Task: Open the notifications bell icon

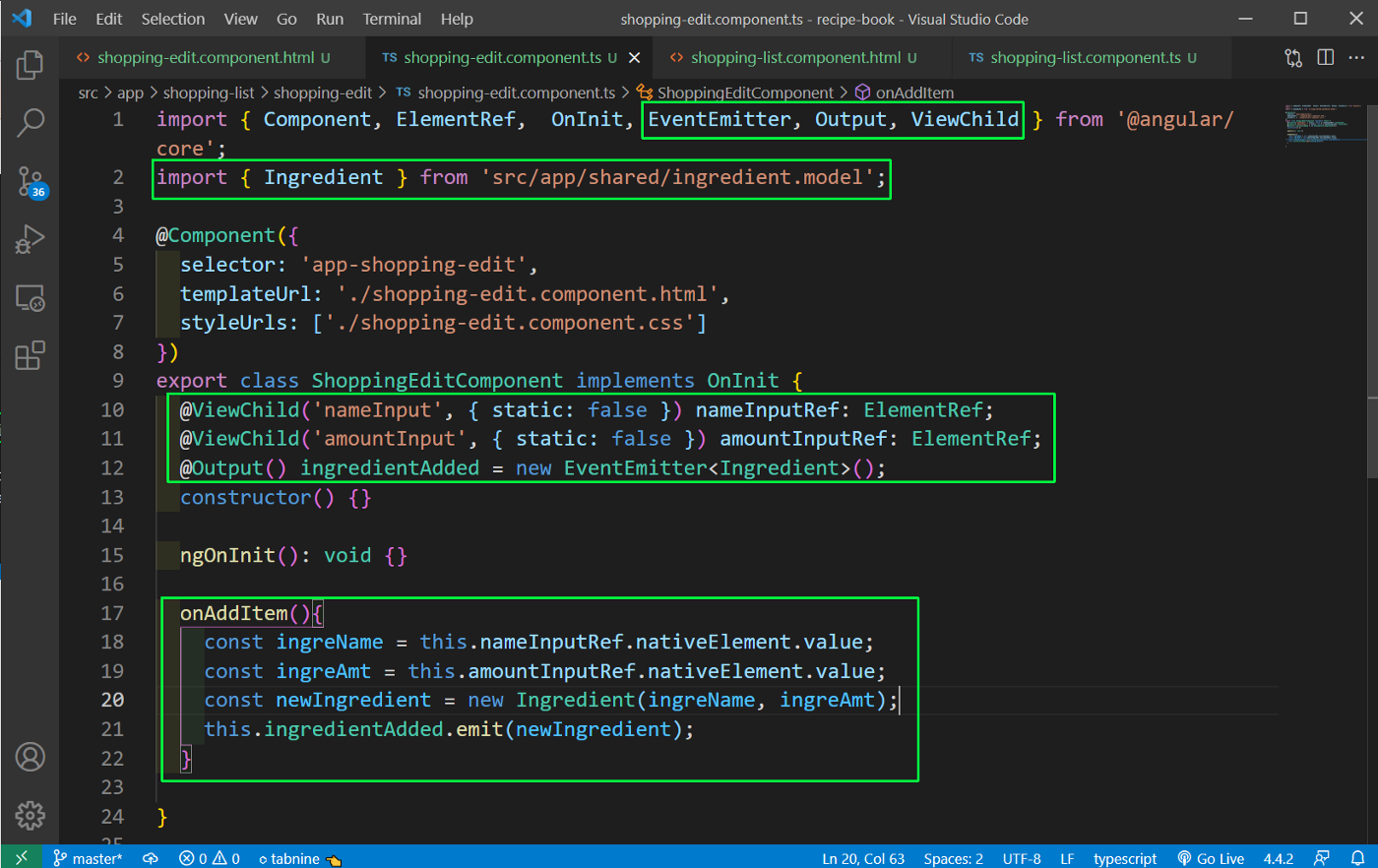Action: click(x=1357, y=858)
